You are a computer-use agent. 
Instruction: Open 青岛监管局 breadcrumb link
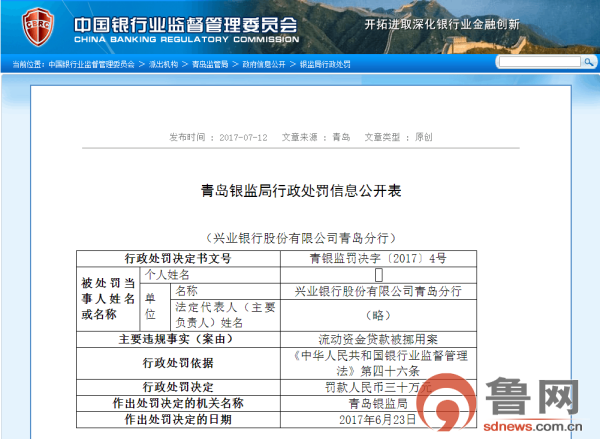click(x=210, y=64)
